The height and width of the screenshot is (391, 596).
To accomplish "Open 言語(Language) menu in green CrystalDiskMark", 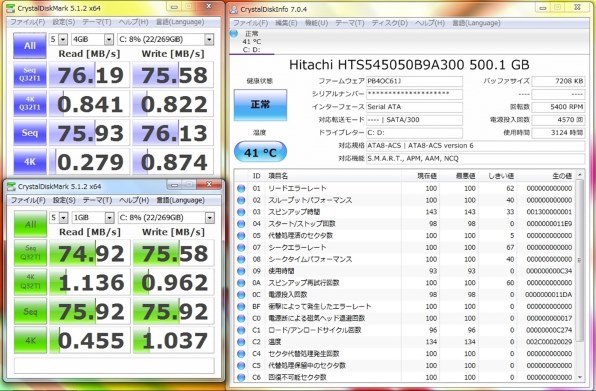I will (x=180, y=200).
